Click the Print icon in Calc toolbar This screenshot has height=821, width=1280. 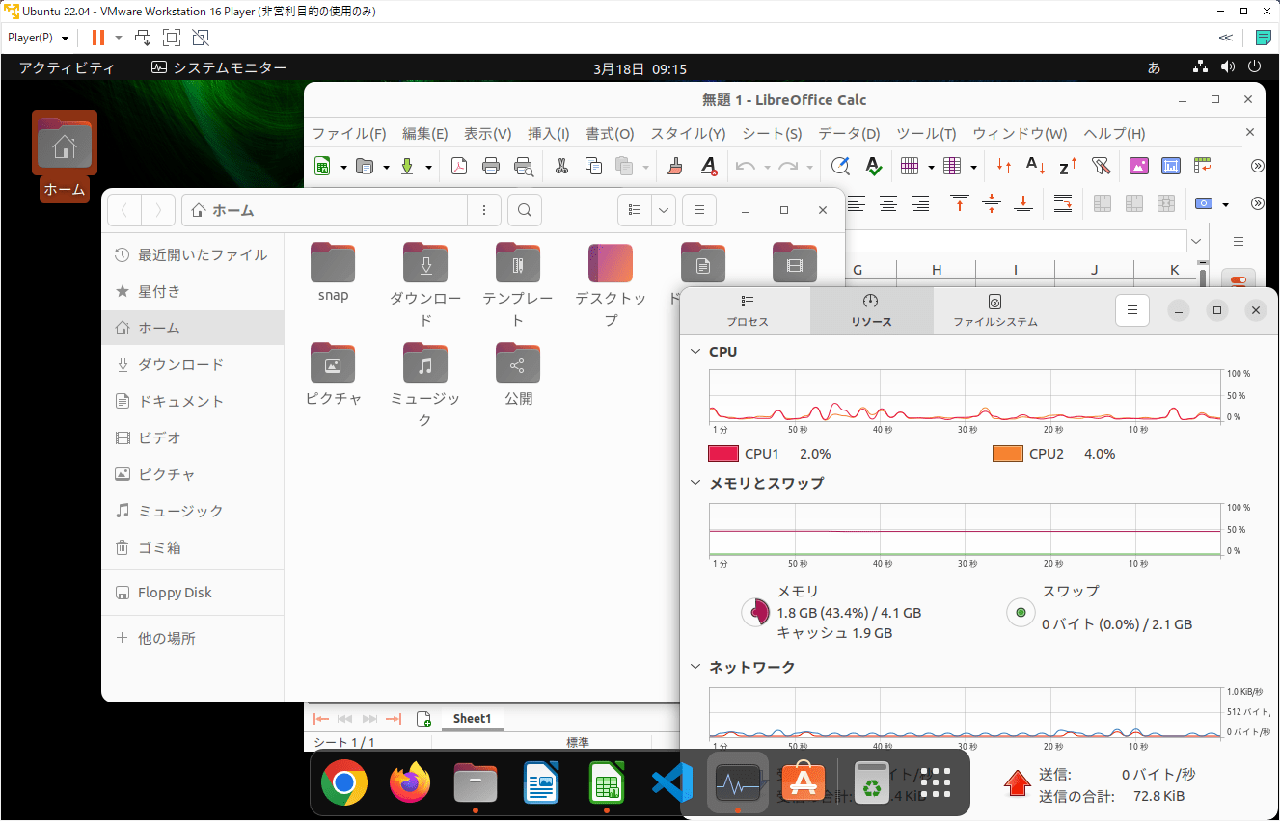(x=491, y=166)
